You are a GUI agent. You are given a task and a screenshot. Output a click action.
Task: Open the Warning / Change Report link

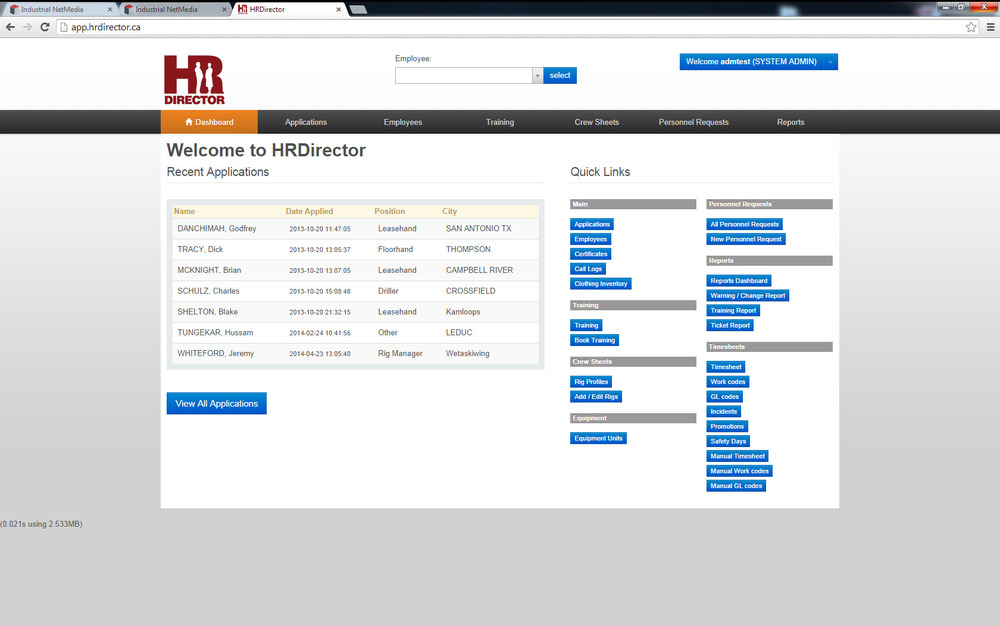click(x=748, y=296)
